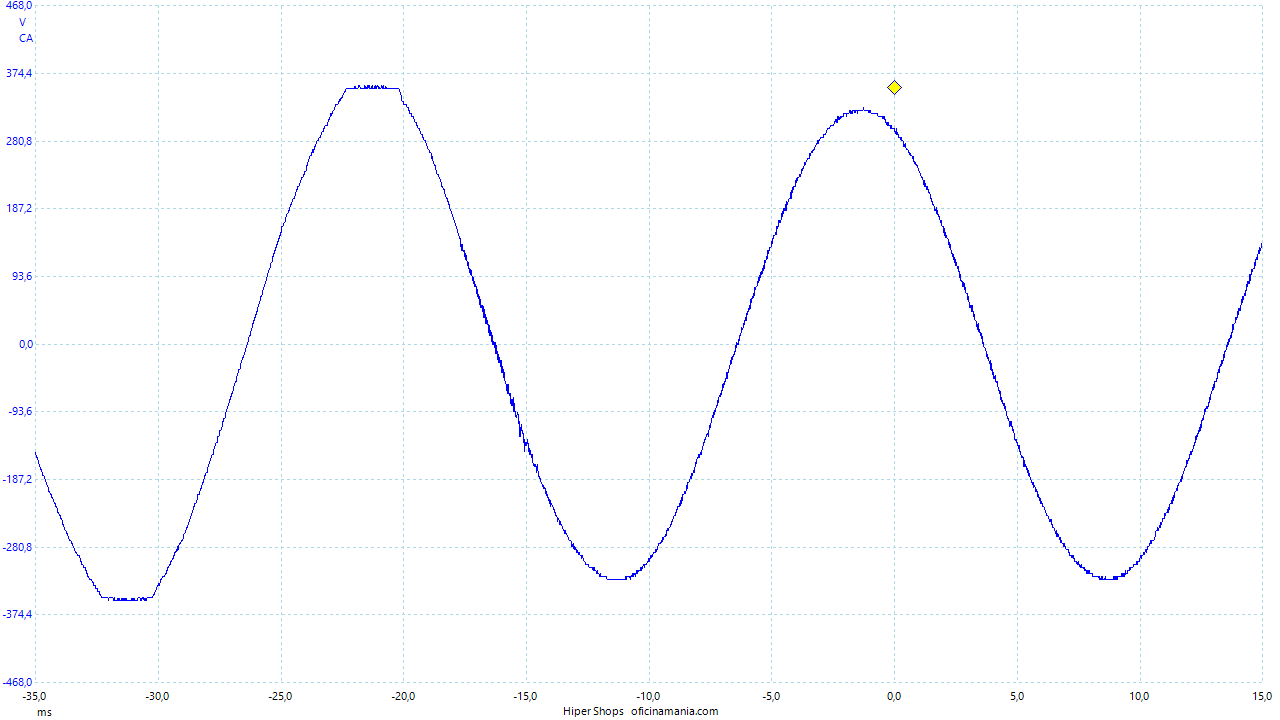Click the "-30,0" time axis label
Image resolution: width=1280 pixels, height=720 pixels.
click(157, 696)
